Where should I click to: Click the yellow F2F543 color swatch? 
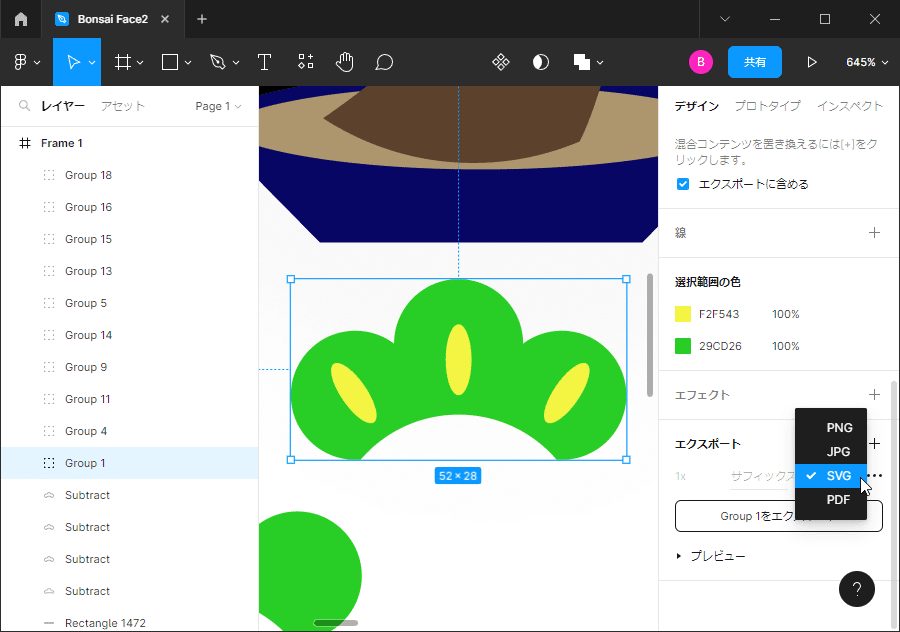682,314
